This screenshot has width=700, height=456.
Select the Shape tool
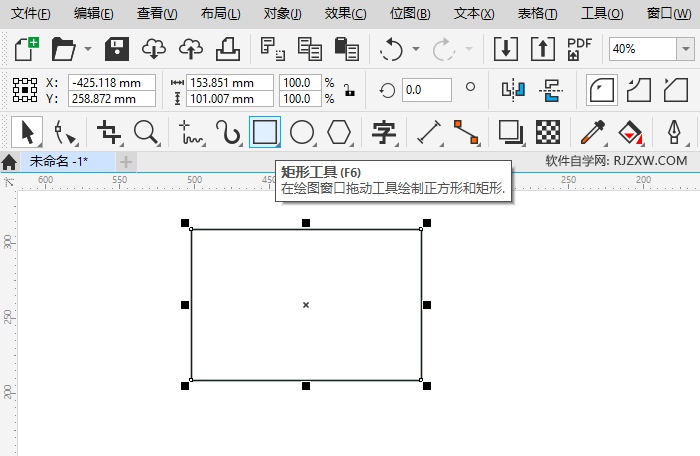coord(66,131)
